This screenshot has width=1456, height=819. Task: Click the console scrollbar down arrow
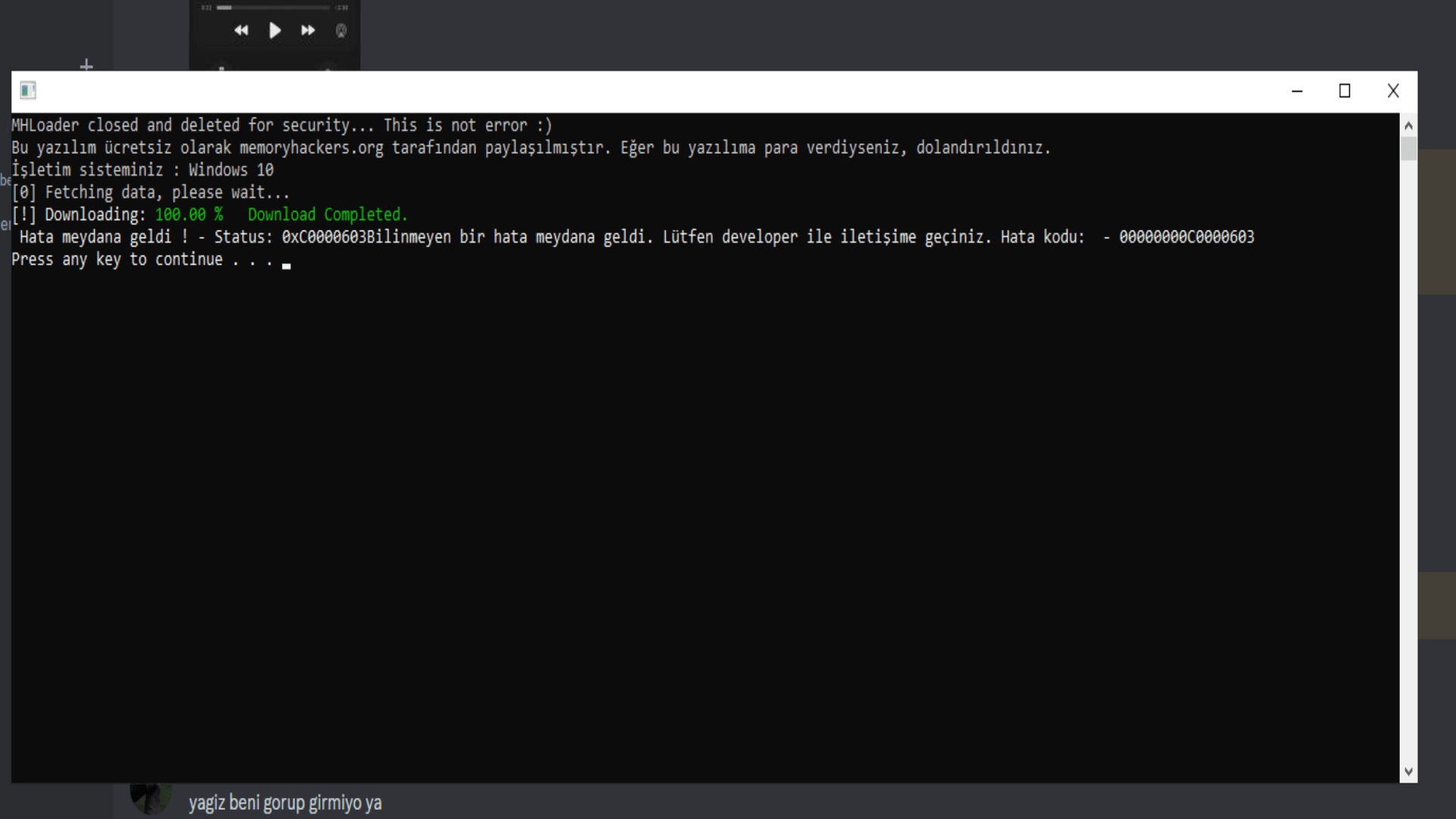[x=1408, y=772]
